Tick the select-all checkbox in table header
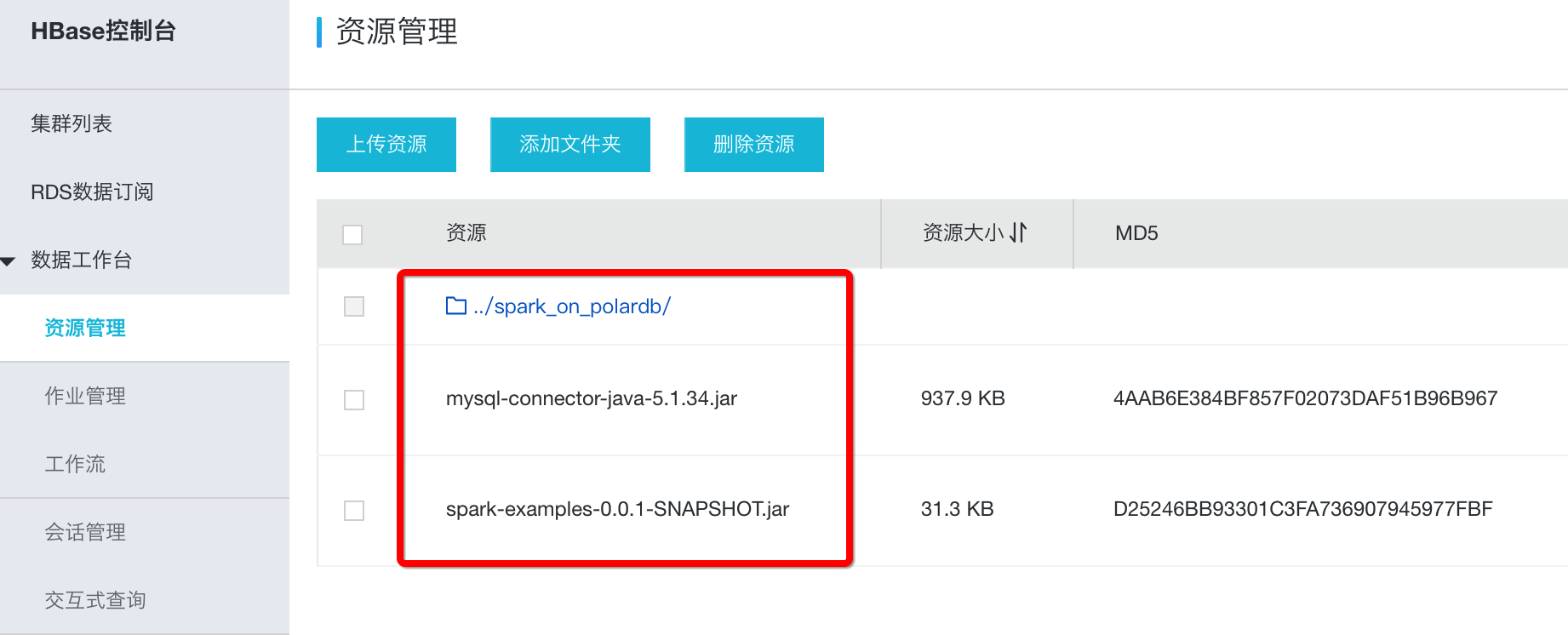1568x635 pixels. (x=352, y=234)
